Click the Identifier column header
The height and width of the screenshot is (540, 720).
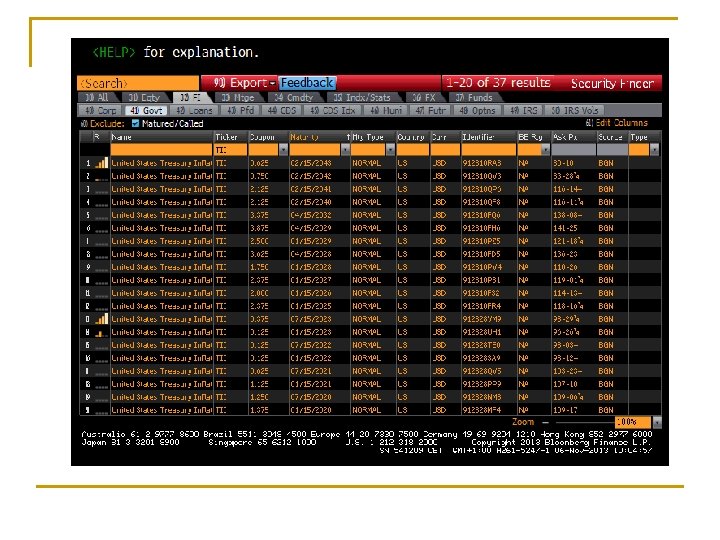[488, 137]
